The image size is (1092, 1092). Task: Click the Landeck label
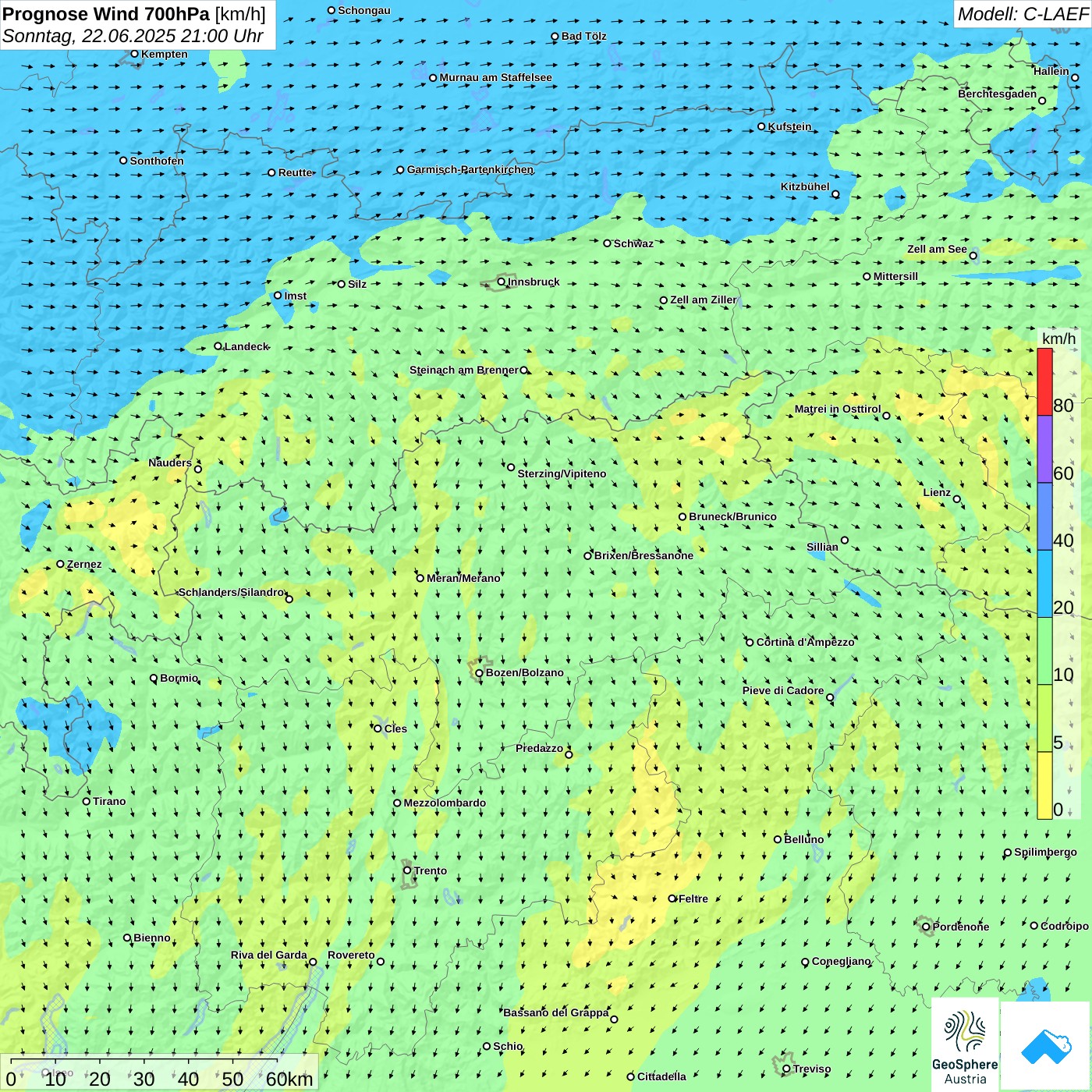(246, 346)
